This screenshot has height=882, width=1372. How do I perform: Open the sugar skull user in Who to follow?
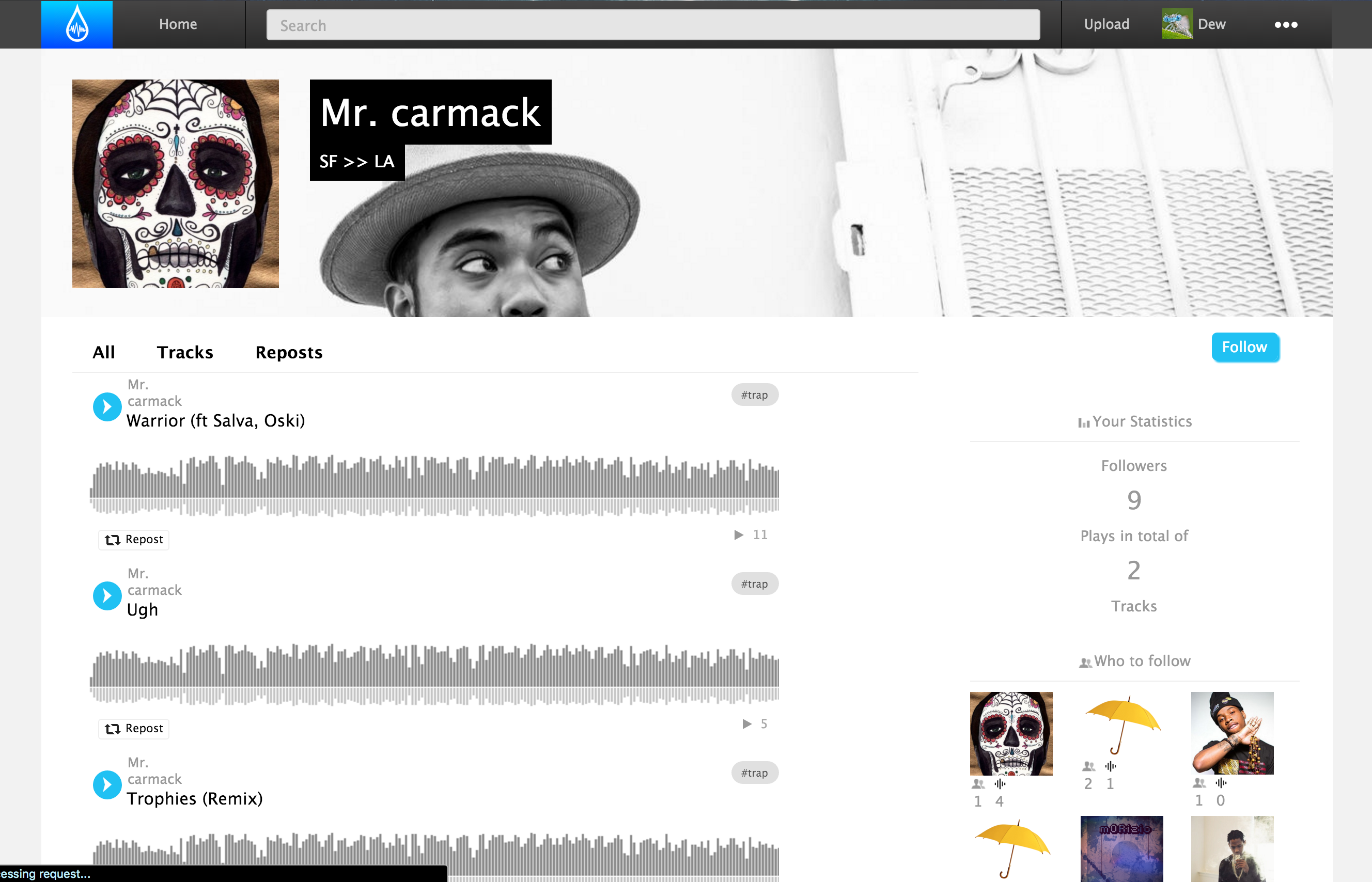(x=1011, y=734)
